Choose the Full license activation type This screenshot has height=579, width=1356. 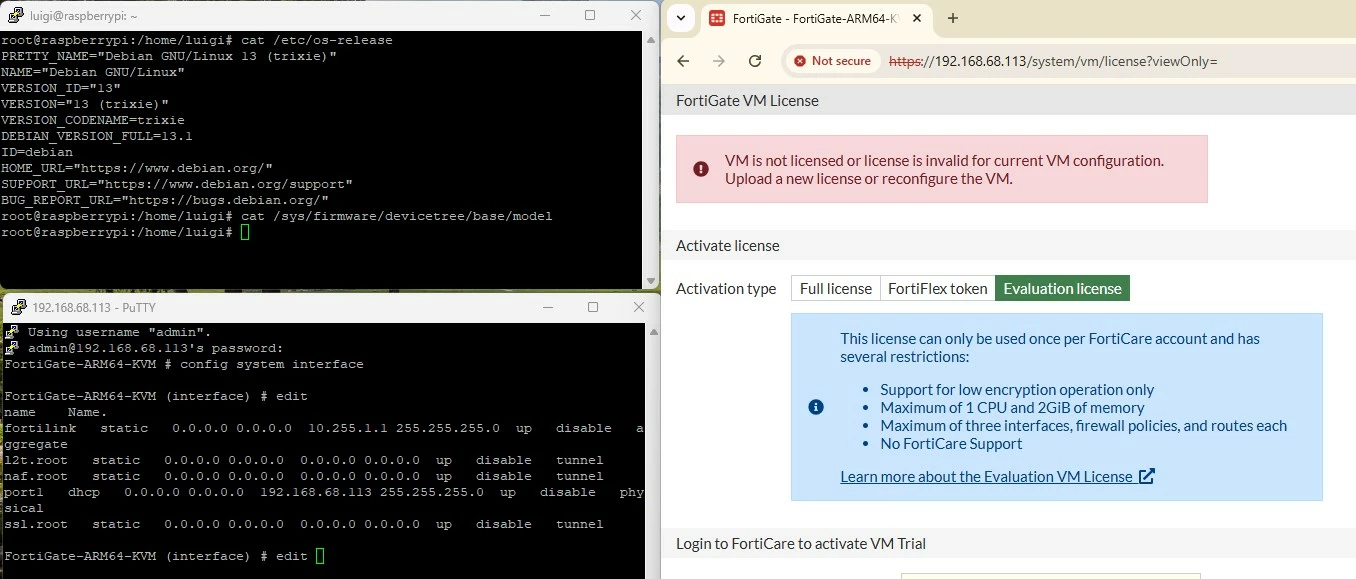[x=836, y=289]
